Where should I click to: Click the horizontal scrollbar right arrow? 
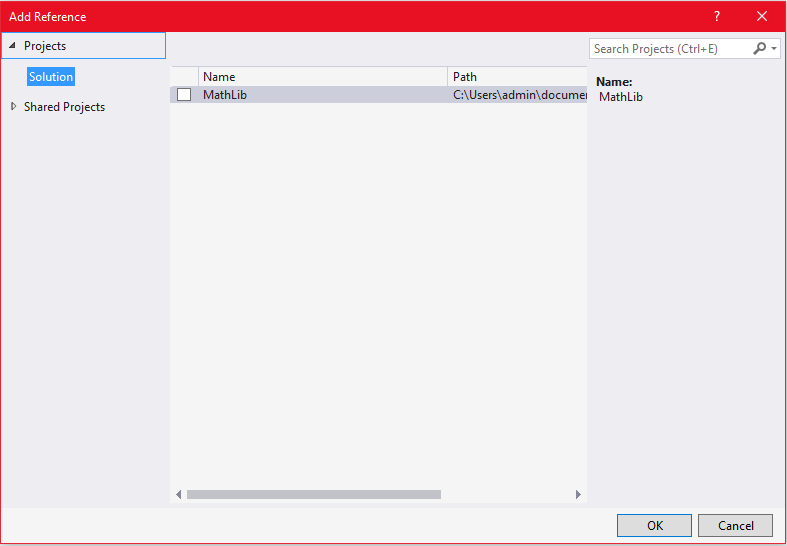click(578, 495)
